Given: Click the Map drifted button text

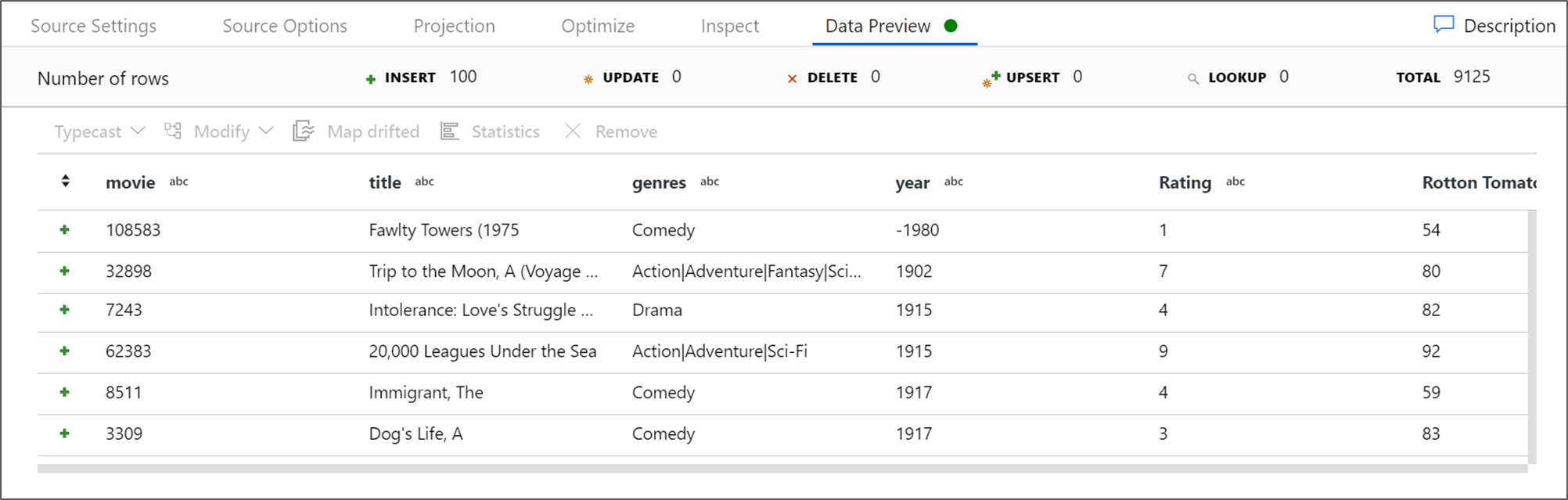Looking at the screenshot, I should (x=373, y=131).
